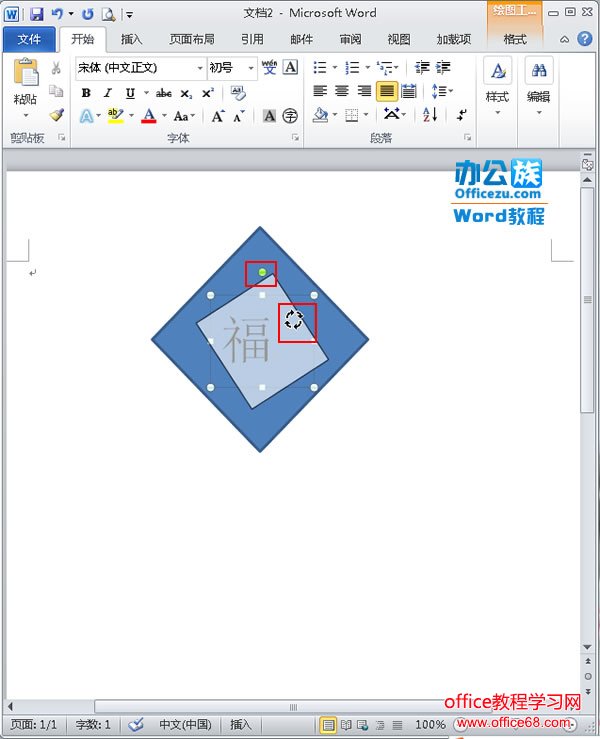Open the 文件 file tab
The height and width of the screenshot is (739, 600).
[x=29, y=40]
